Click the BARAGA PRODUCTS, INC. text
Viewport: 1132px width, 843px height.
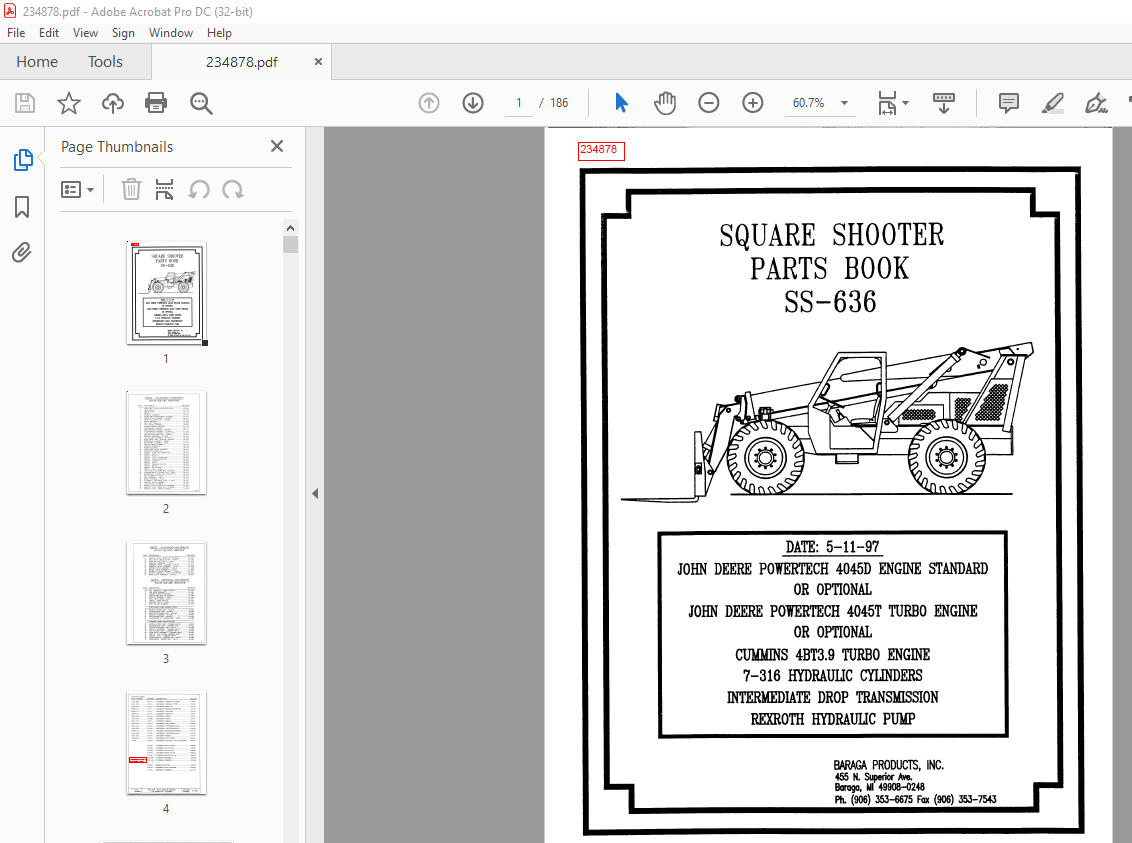tap(889, 765)
